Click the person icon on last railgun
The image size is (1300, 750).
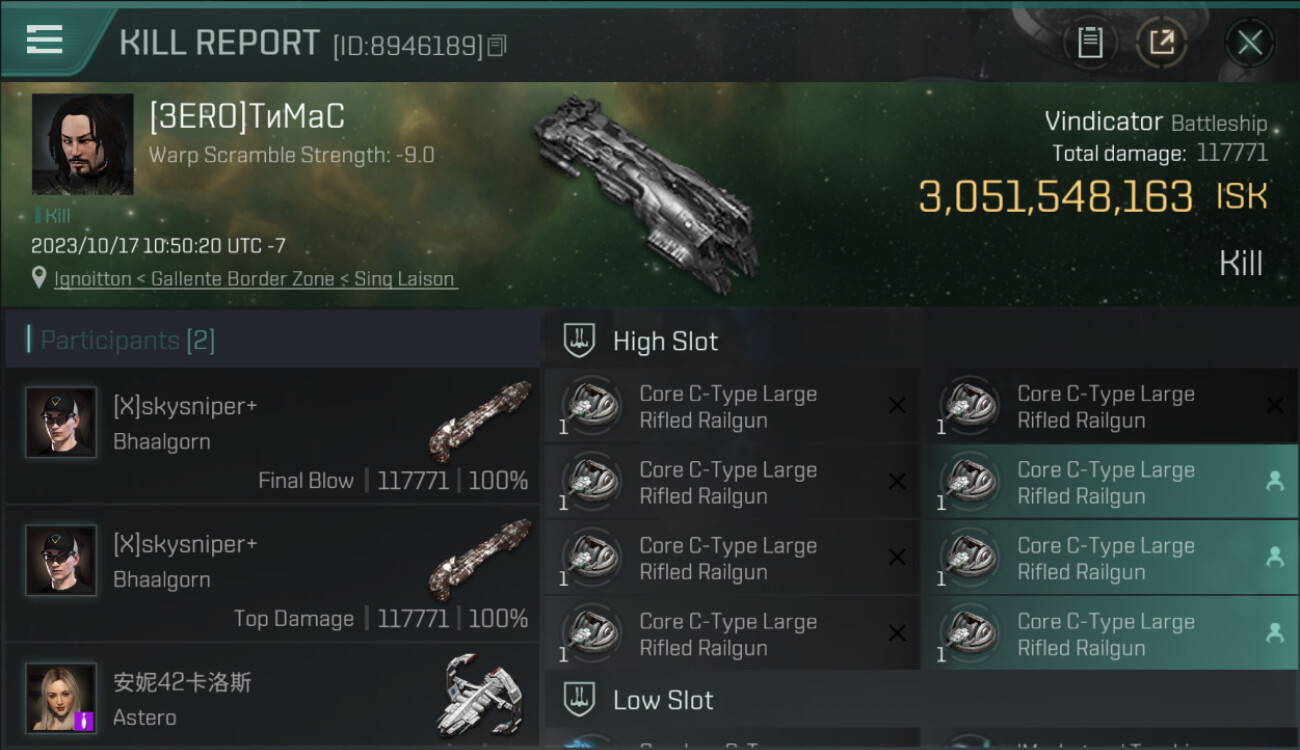pyautogui.click(x=1274, y=633)
